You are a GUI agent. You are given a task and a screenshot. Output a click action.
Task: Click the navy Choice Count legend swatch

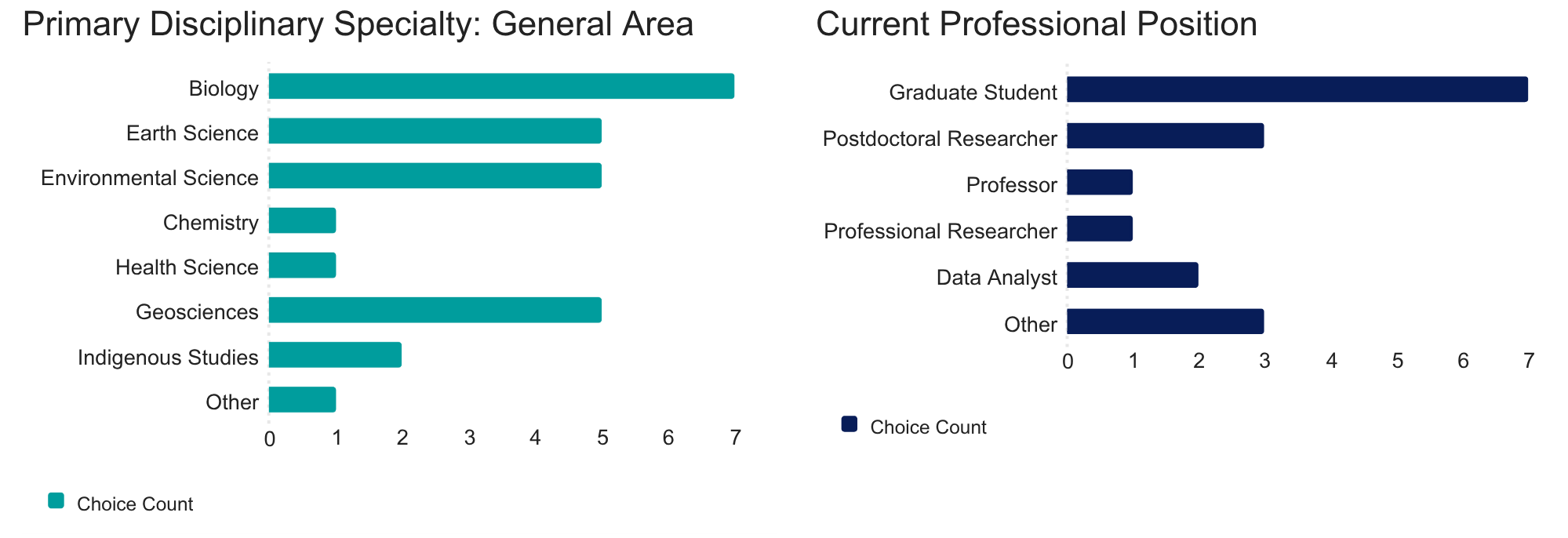point(849,424)
